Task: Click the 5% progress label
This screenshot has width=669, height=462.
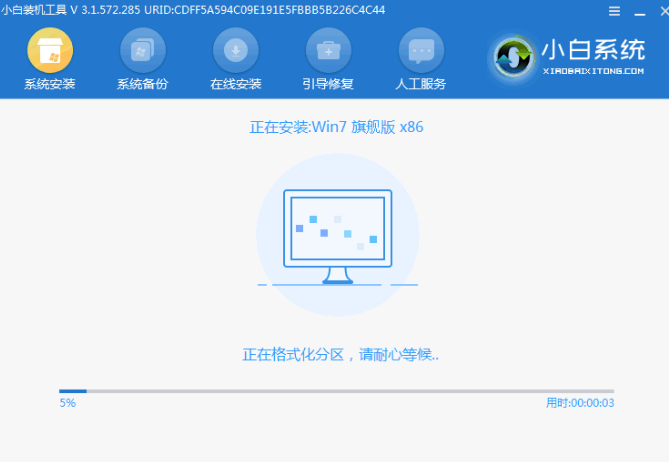Action: pyautogui.click(x=67, y=403)
